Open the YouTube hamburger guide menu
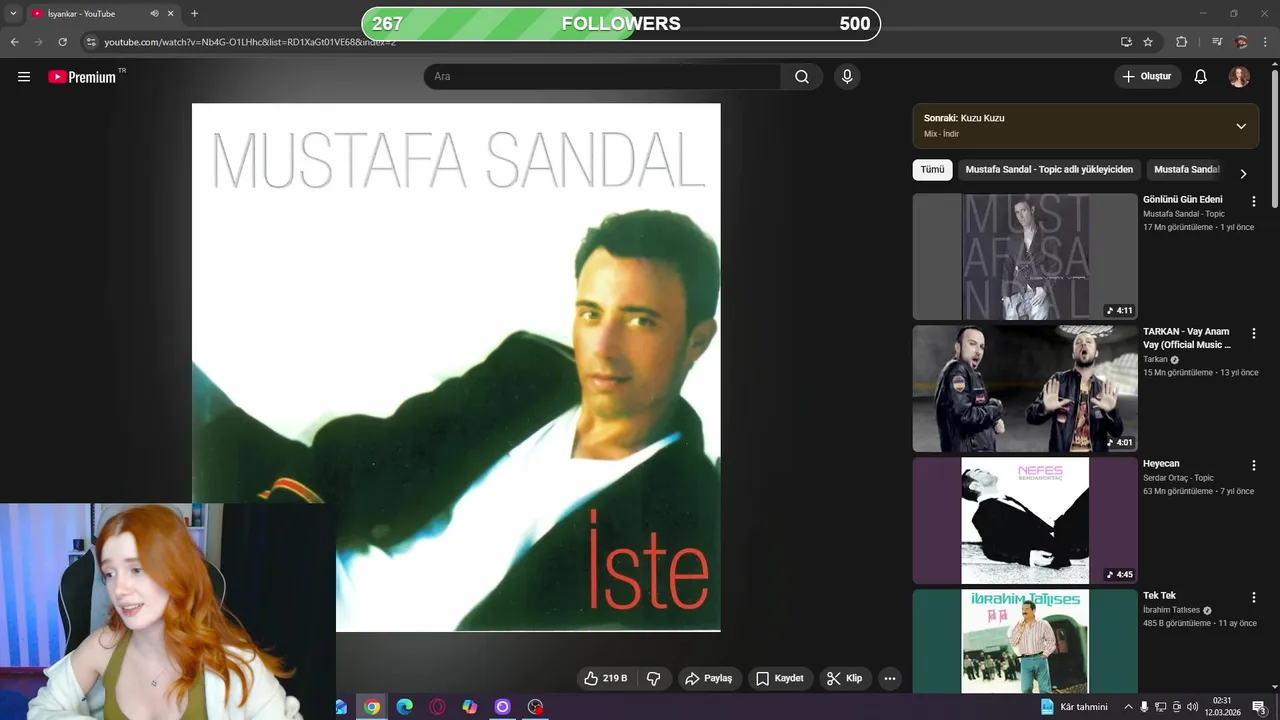The height and width of the screenshot is (720, 1280). click(24, 77)
